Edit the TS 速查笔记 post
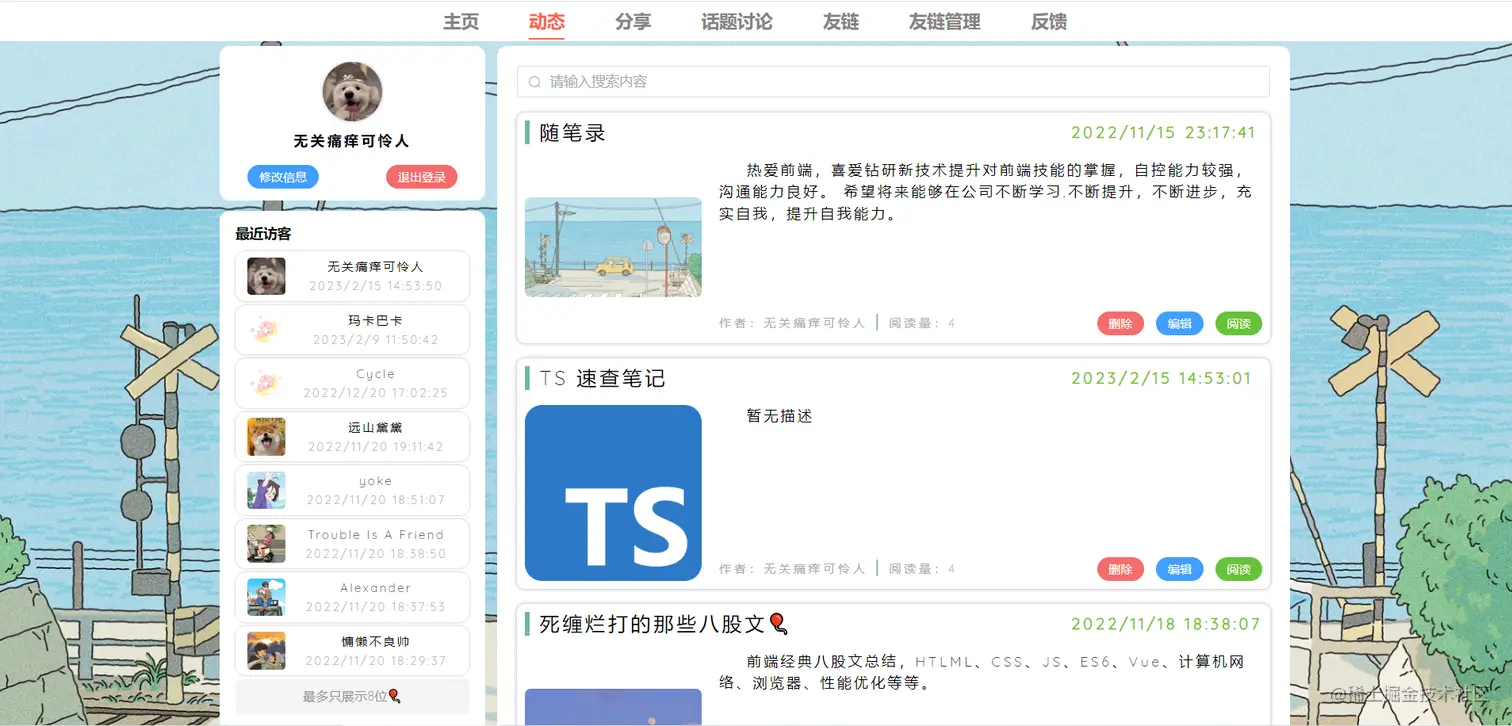1512x726 pixels. tap(1180, 569)
